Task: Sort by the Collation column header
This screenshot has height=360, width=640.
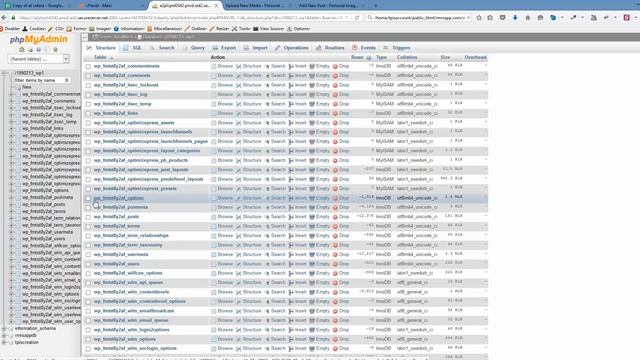Action: [407, 57]
